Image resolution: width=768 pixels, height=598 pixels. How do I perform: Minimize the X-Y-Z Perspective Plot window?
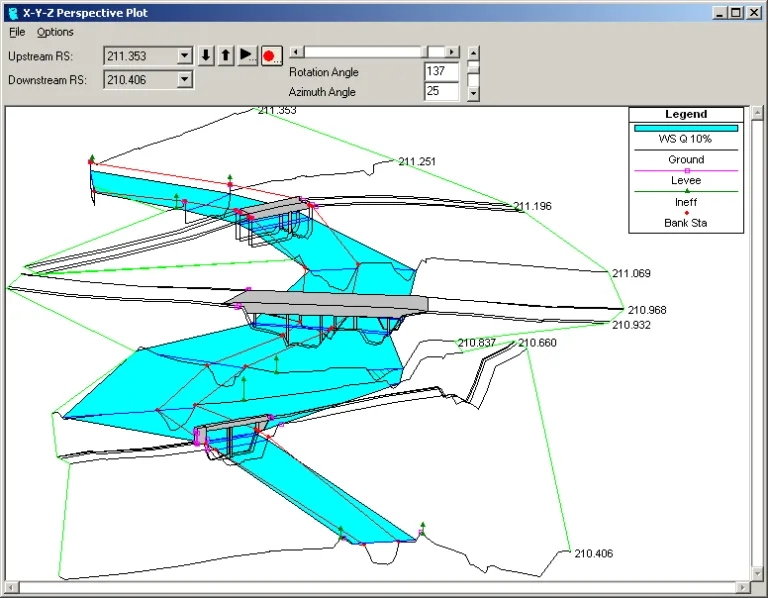[719, 13]
